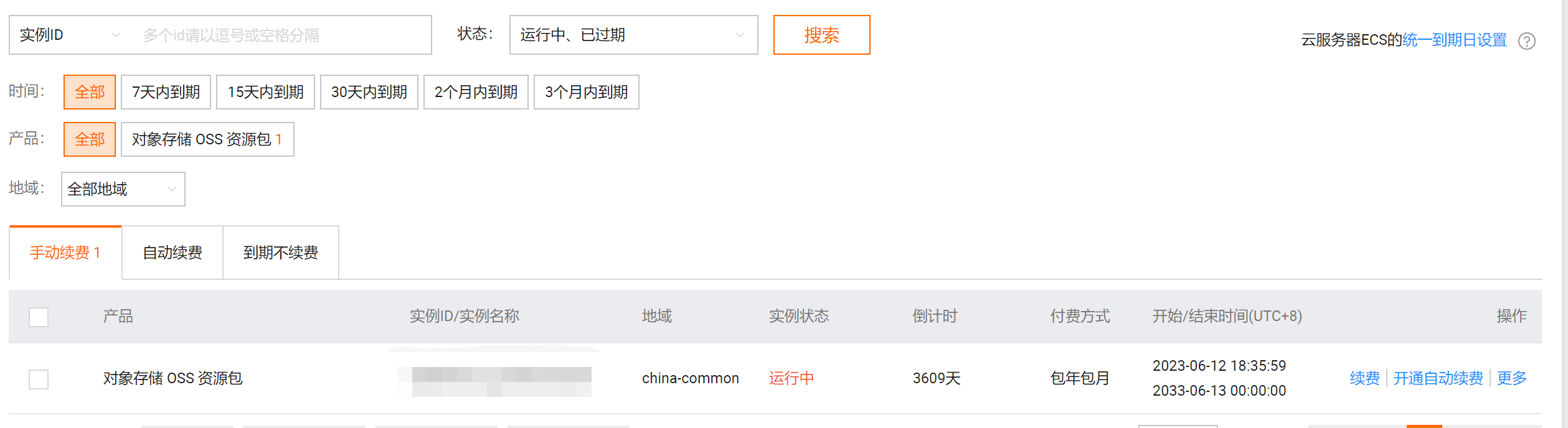Open the 统一到期日设置 link

[1454, 40]
